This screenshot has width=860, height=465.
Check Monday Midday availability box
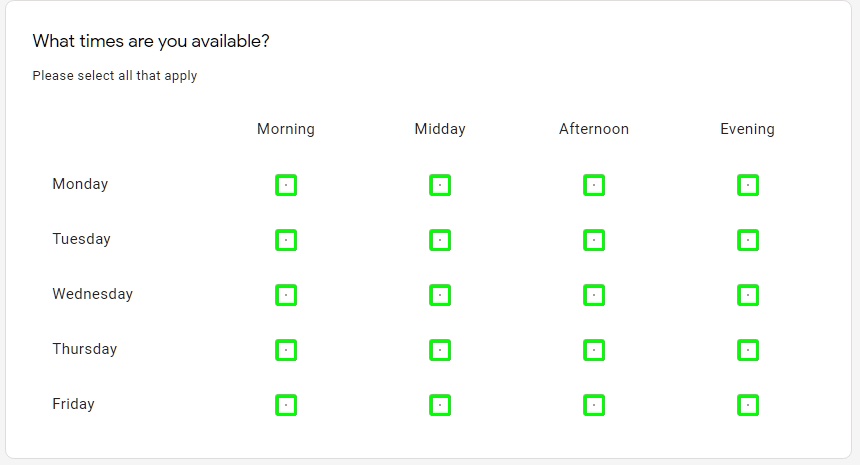click(x=440, y=185)
